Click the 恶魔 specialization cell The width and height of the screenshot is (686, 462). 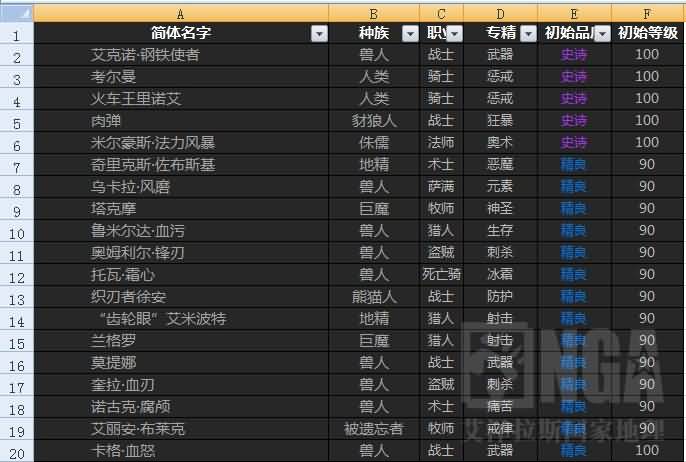[x=500, y=165]
